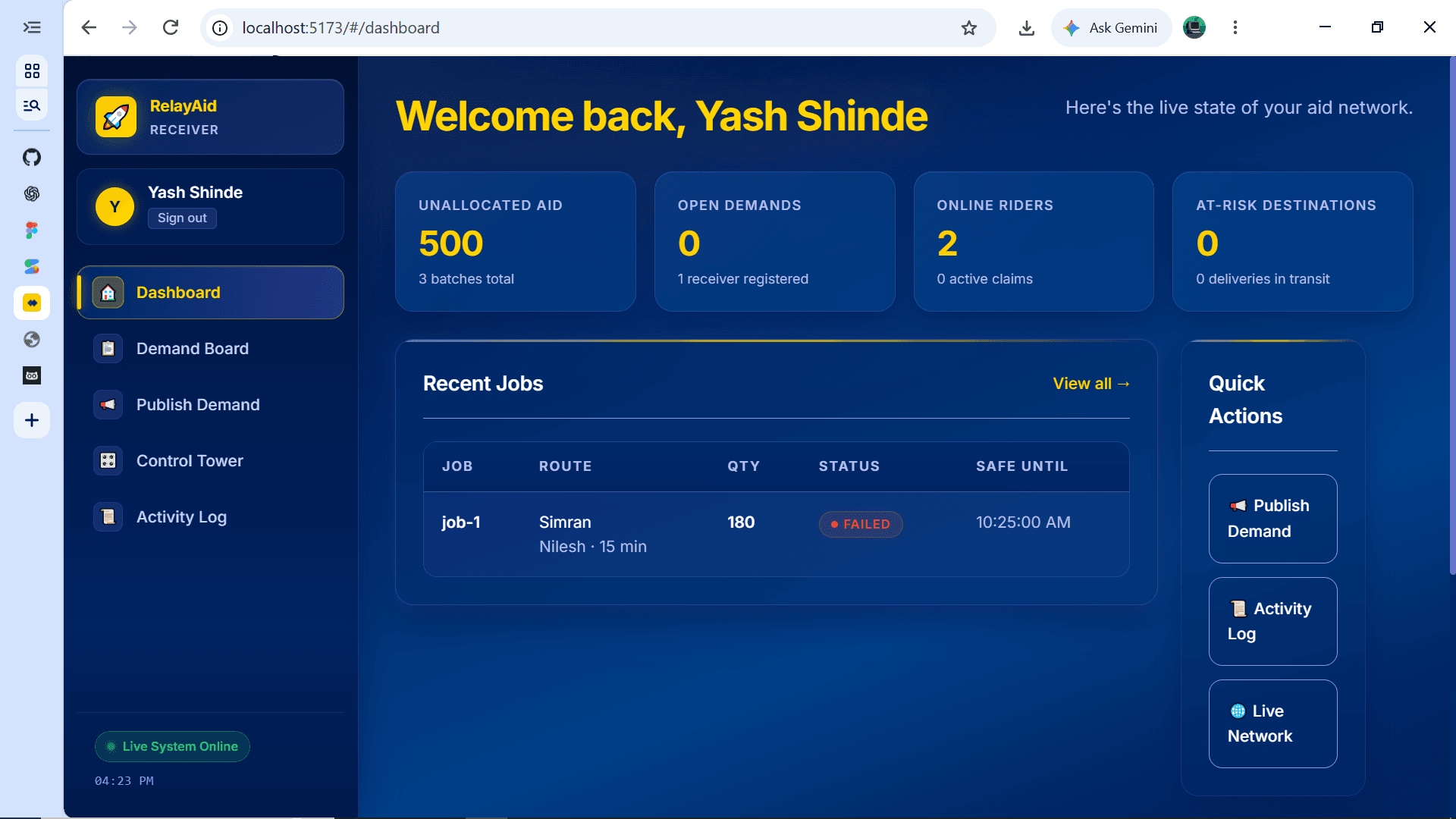Open the tab search icon in sidebar
This screenshot has height=819, width=1456.
click(32, 105)
